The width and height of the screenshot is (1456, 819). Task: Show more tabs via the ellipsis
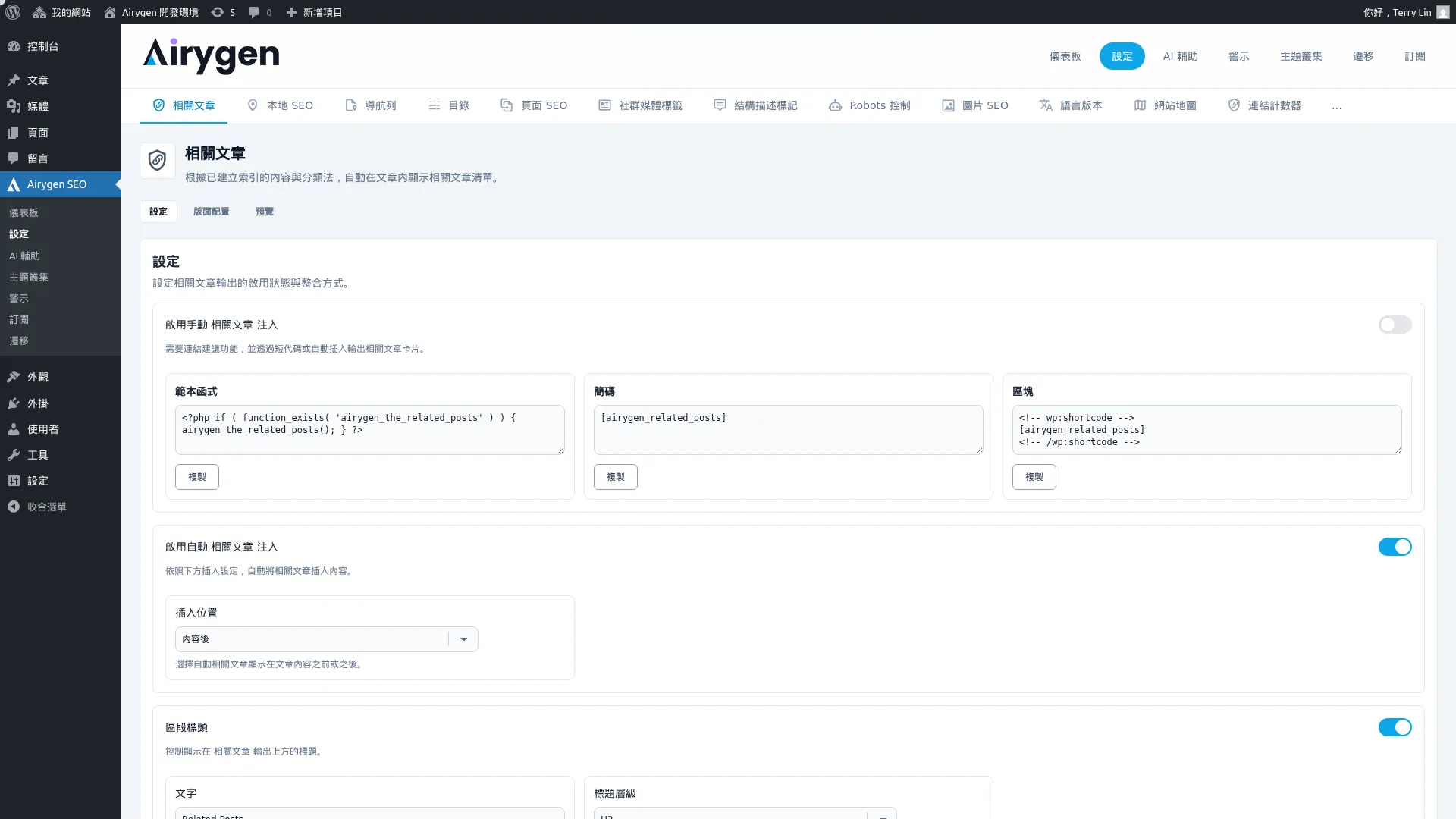pyautogui.click(x=1336, y=106)
